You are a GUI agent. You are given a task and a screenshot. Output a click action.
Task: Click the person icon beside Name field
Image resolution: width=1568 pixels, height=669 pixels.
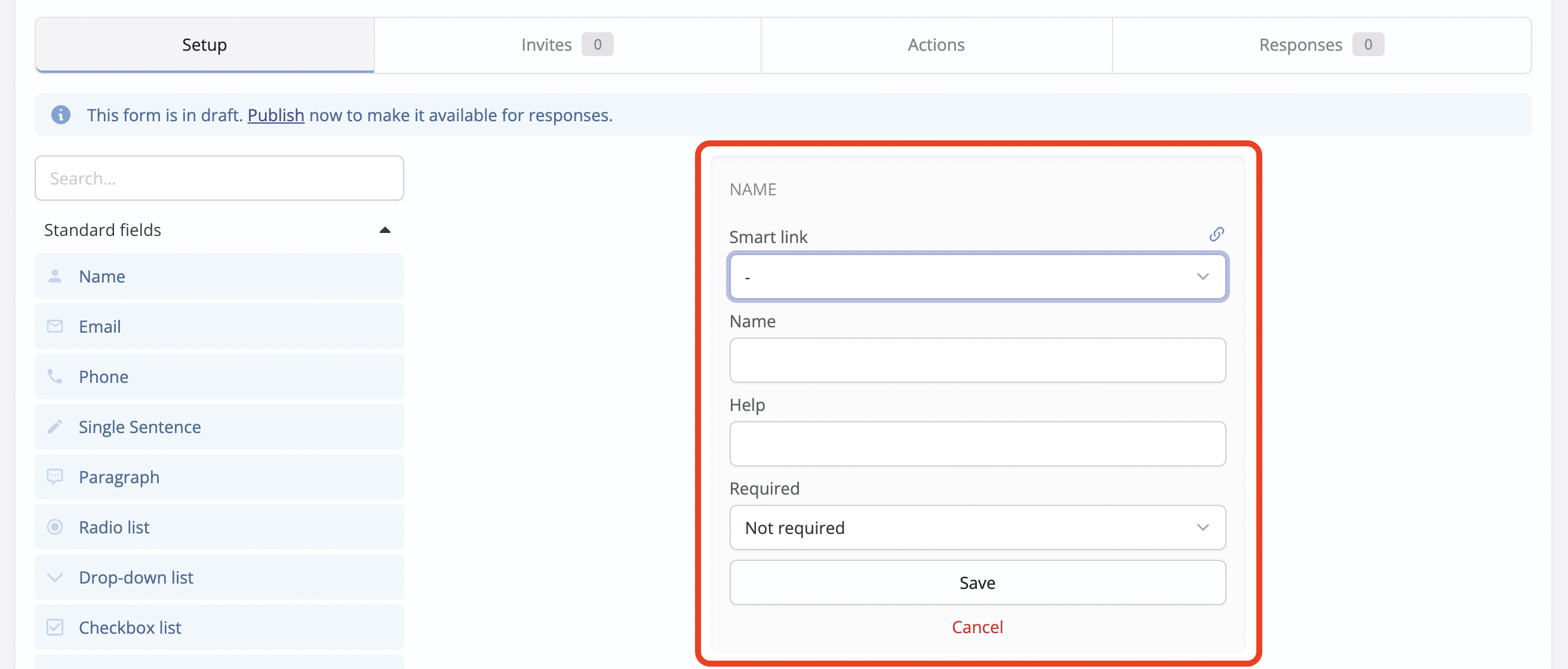[x=55, y=277]
